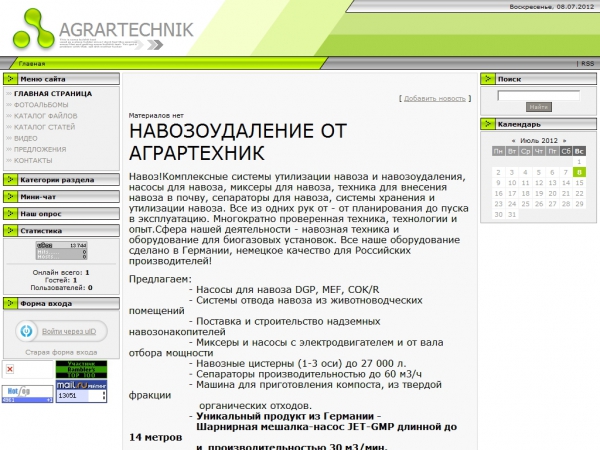The width and height of the screenshot is (600, 450).
Task: Click the uID power icon in login form
Action: point(26,331)
